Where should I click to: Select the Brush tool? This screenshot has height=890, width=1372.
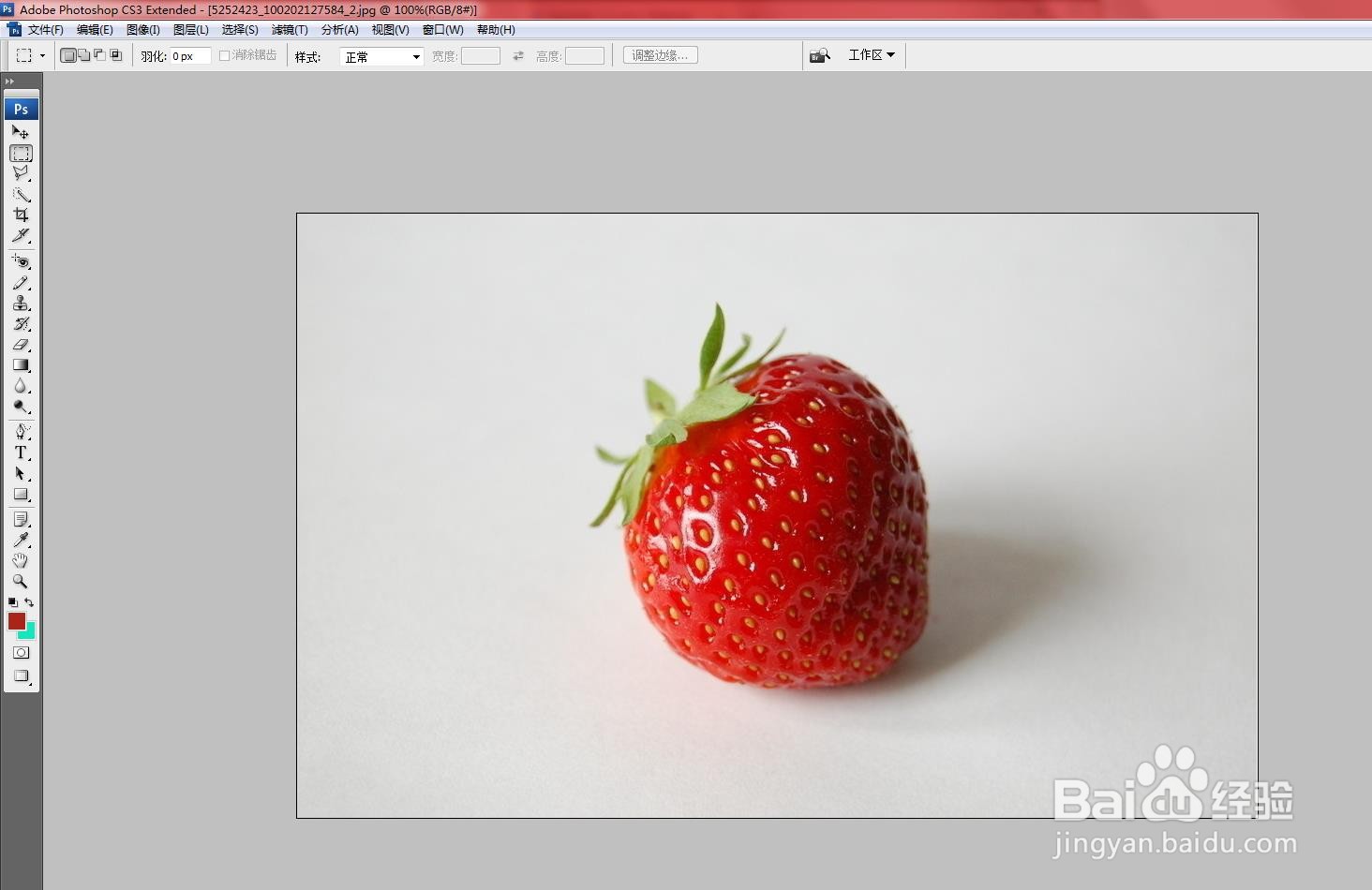pos(21,282)
